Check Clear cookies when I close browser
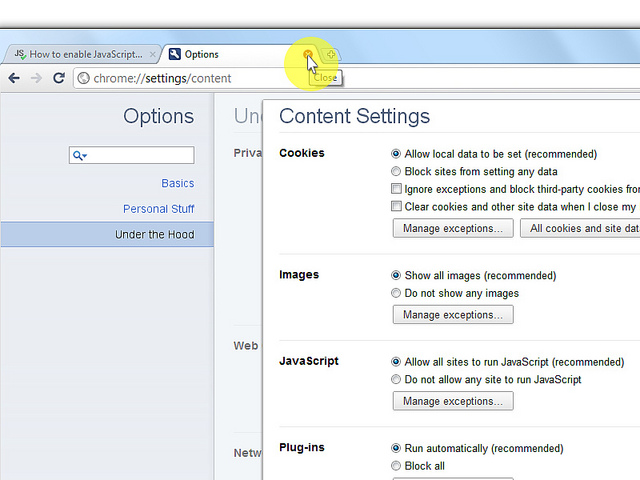Viewport: 640px width, 480px height. (397, 207)
